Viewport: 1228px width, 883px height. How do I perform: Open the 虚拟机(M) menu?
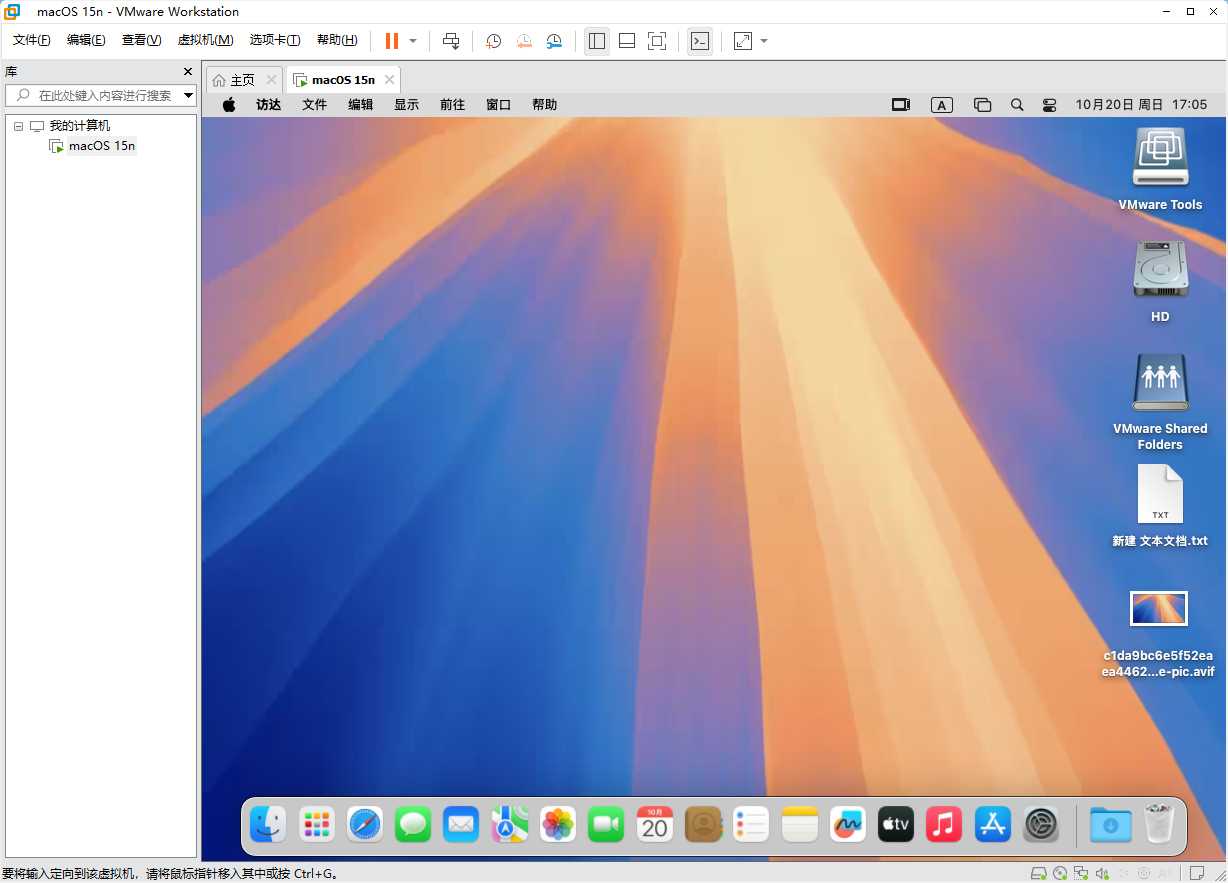(205, 40)
